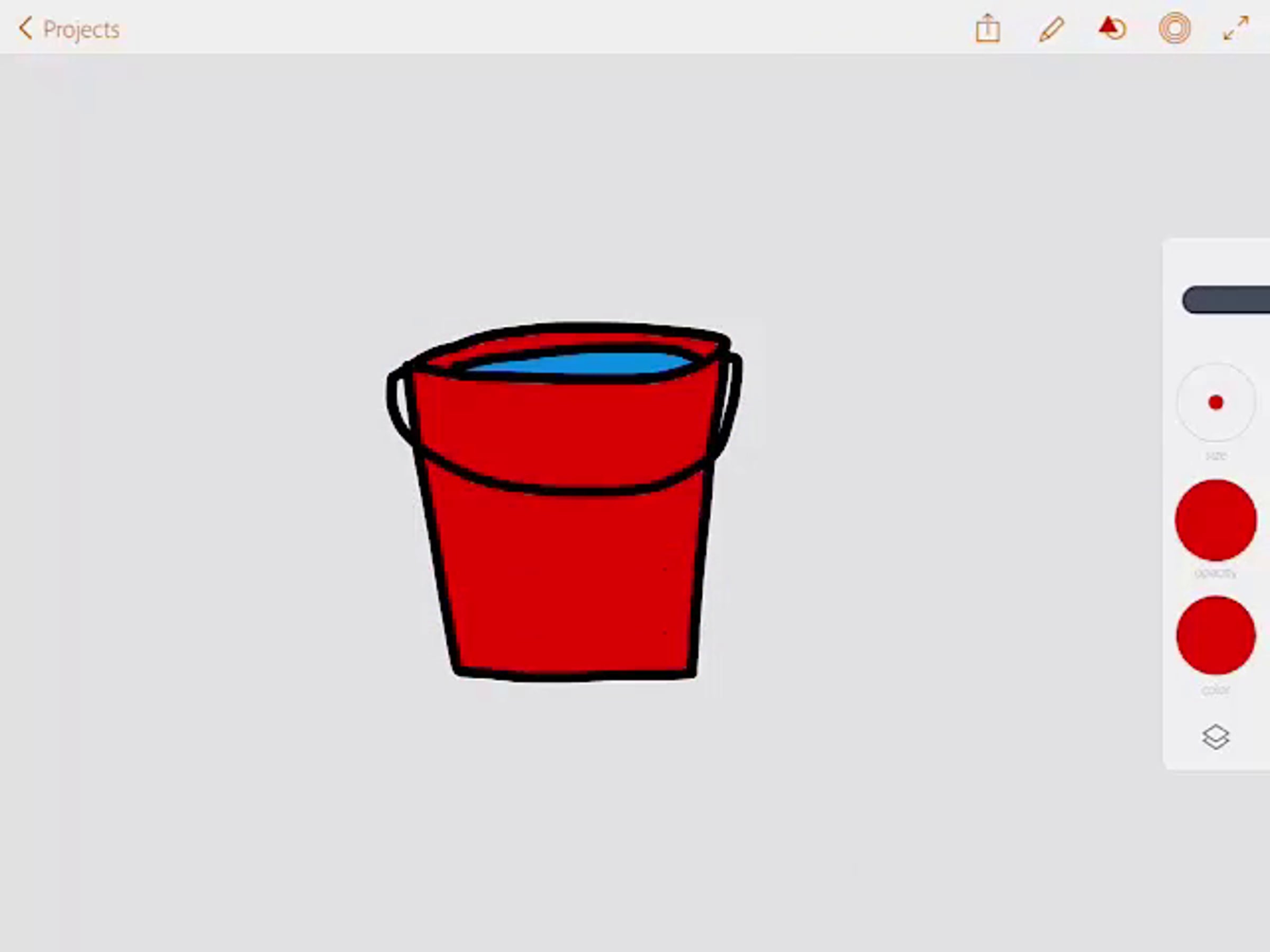Click the small red dot size preview
Image resolution: width=1270 pixels, height=952 pixels.
[1215, 403]
